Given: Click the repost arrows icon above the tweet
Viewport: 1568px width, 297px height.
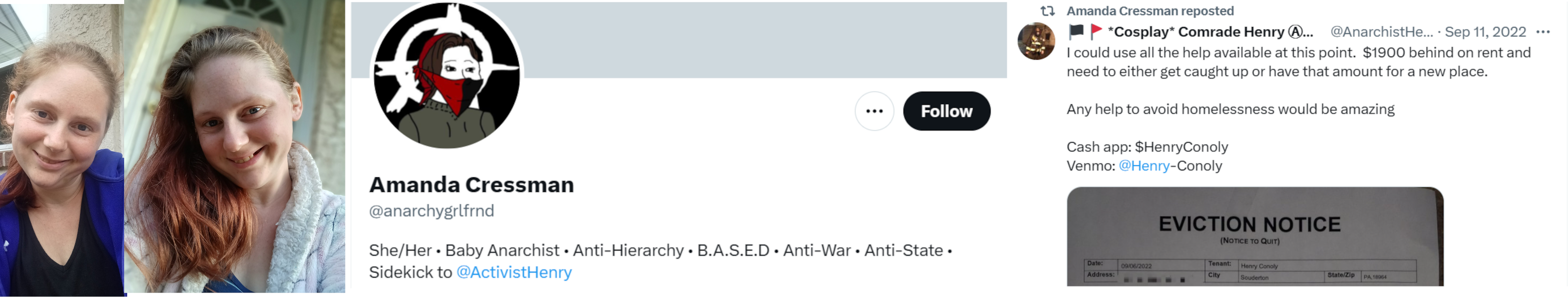Looking at the screenshot, I should coord(1047,11).
